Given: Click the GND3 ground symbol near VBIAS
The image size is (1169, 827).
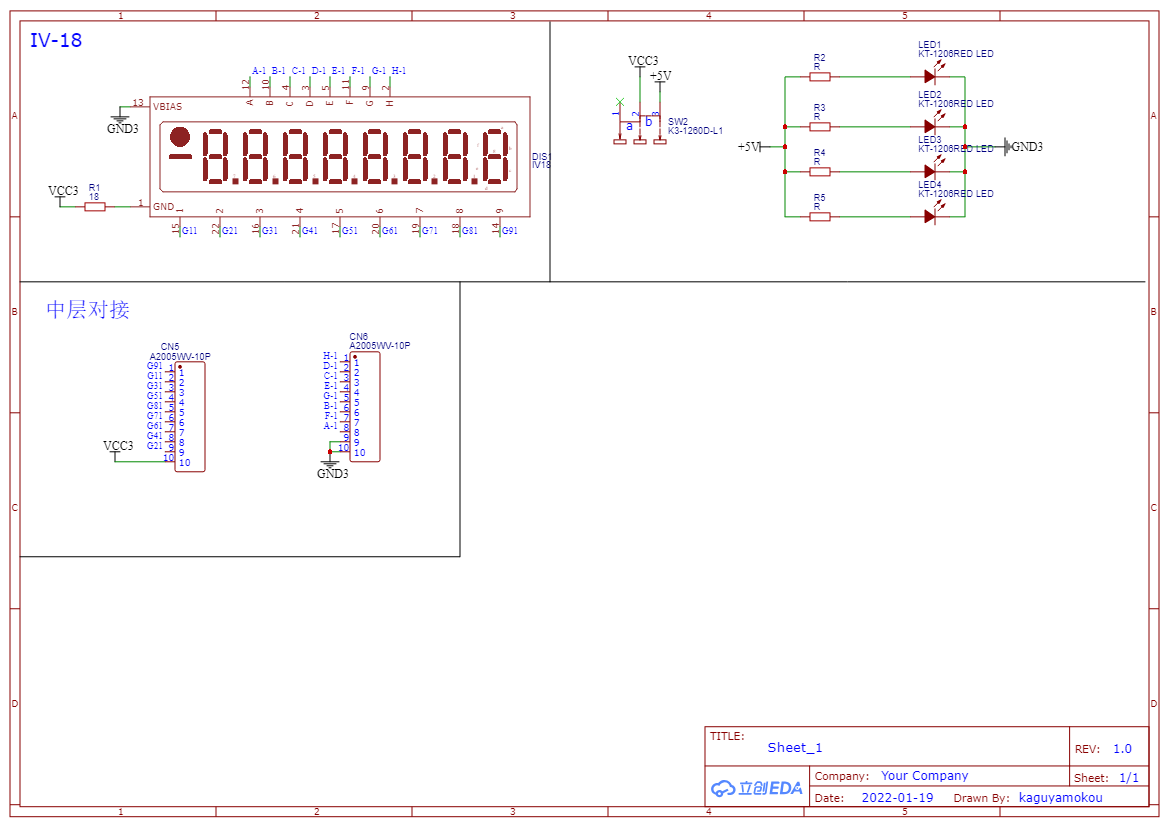Looking at the screenshot, I should 121,118.
